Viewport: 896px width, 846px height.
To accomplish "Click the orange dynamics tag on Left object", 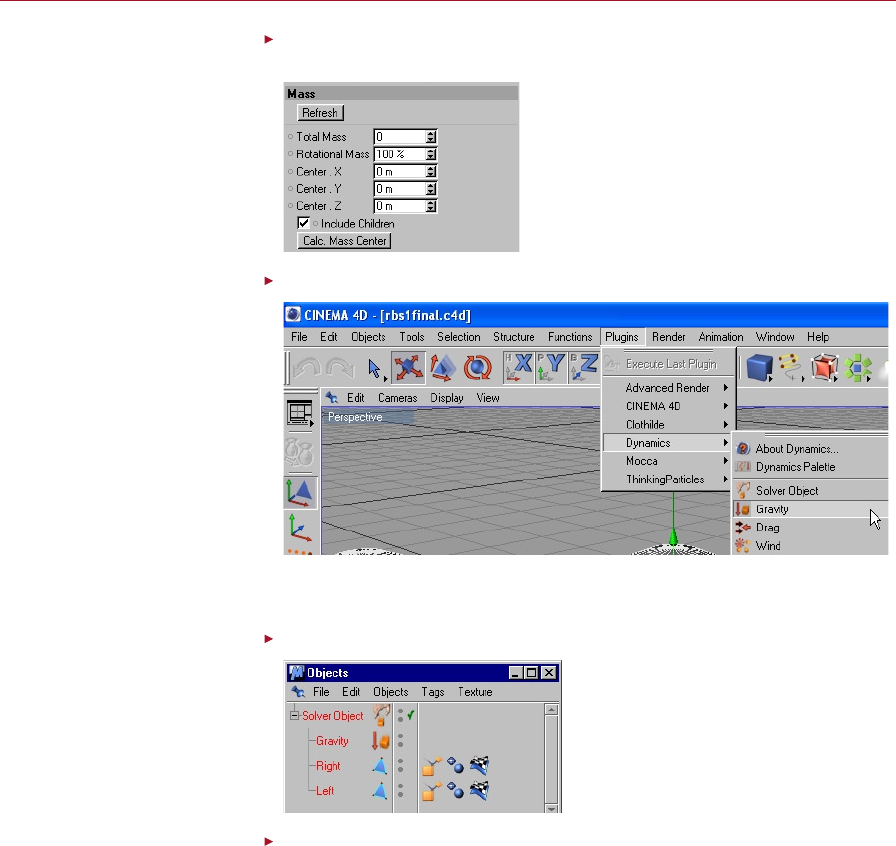I will click(x=432, y=791).
